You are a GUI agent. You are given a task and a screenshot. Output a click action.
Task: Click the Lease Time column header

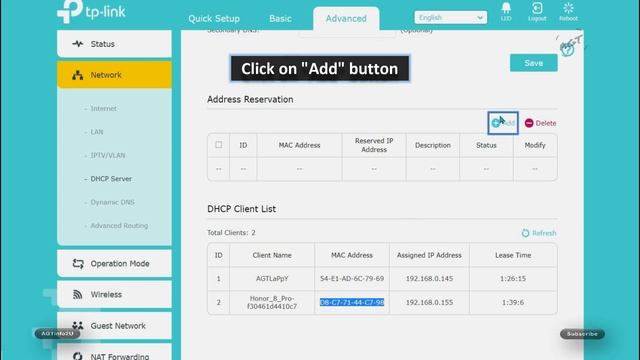[x=513, y=255]
